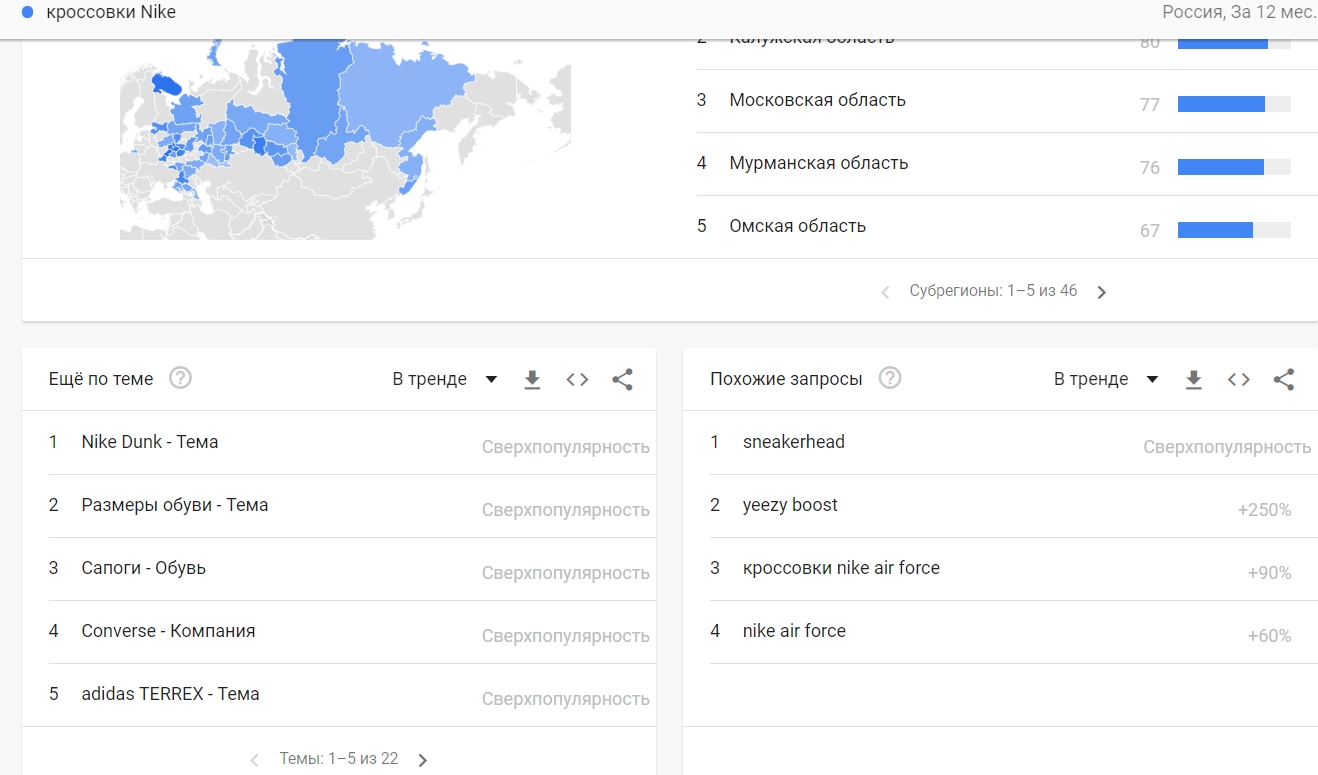Click the "+250%" value for yeezy boost

point(1264,510)
